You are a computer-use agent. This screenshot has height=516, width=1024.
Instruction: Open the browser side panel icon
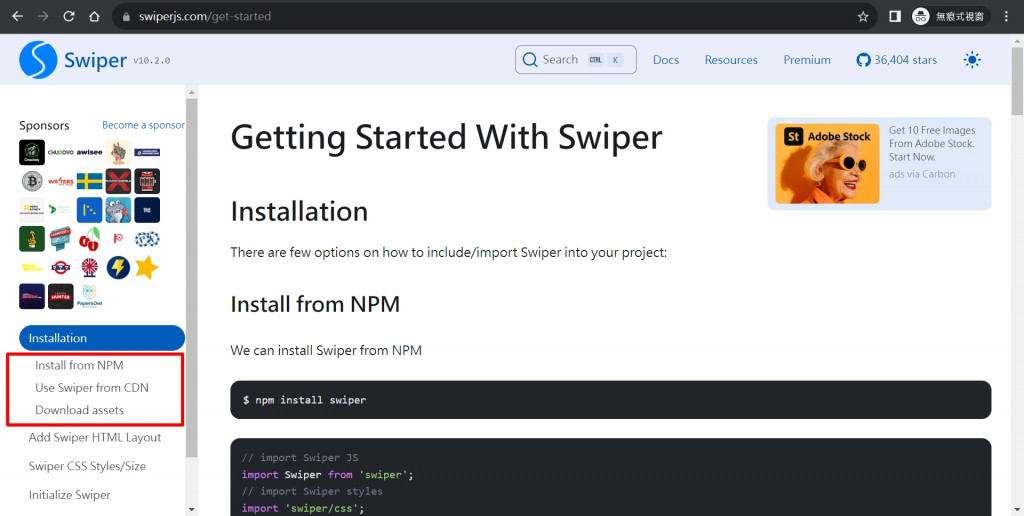[895, 16]
